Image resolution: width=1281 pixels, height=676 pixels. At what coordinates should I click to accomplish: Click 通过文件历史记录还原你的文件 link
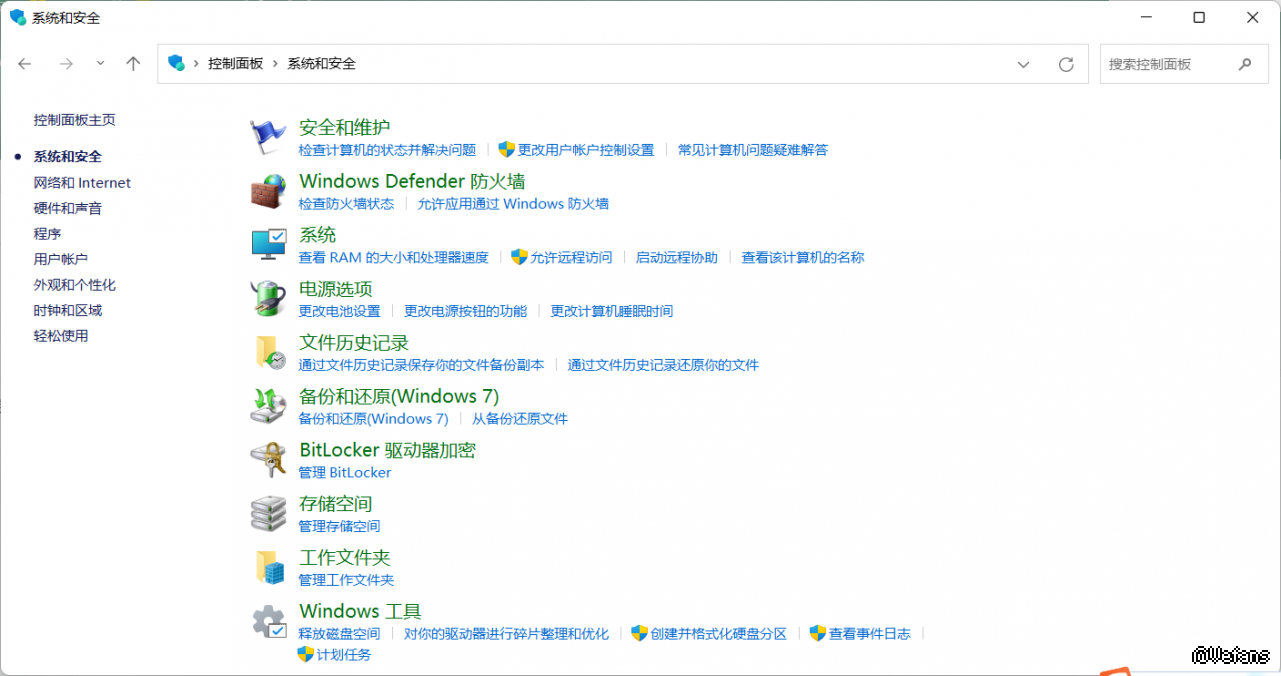coord(663,366)
